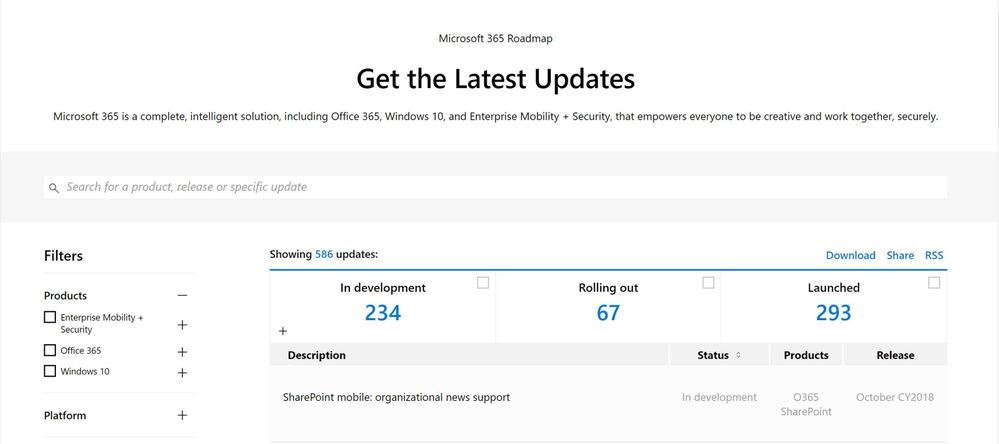
Task: Focus the roadmap search field
Action: [x=500, y=187]
